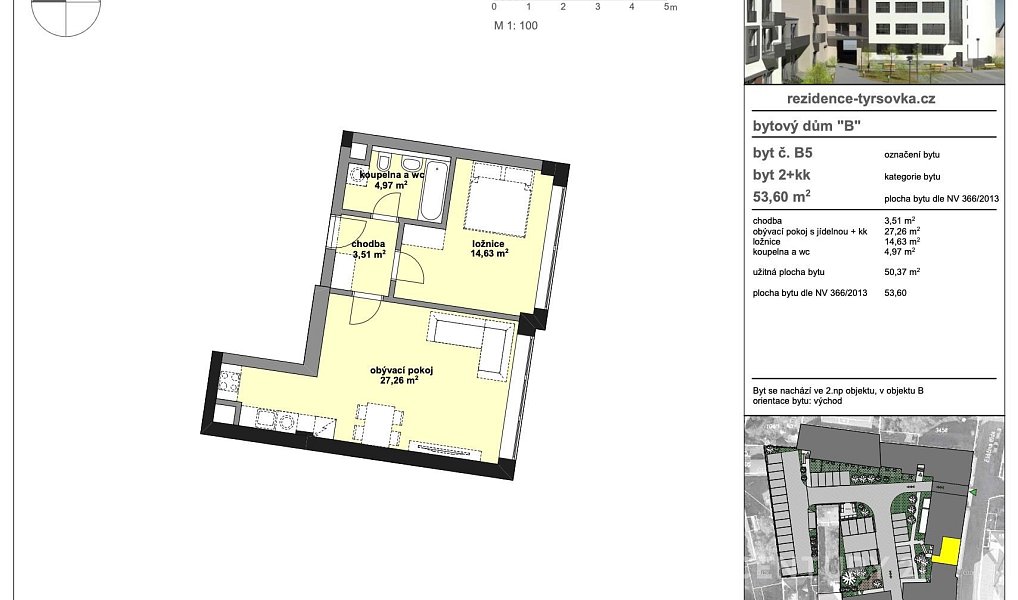Click the living room door swing

click(x=367, y=309)
